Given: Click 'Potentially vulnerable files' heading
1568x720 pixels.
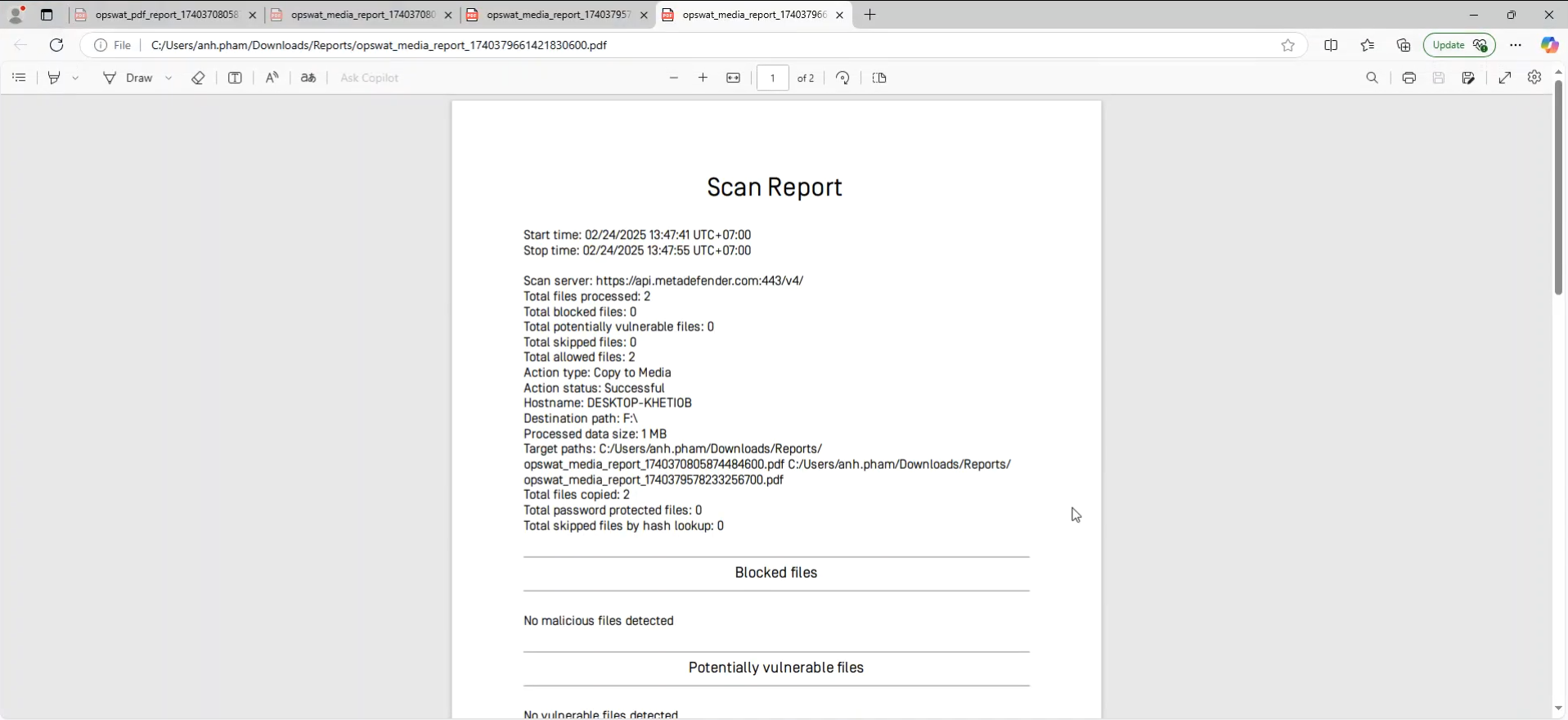Looking at the screenshot, I should click(x=776, y=668).
